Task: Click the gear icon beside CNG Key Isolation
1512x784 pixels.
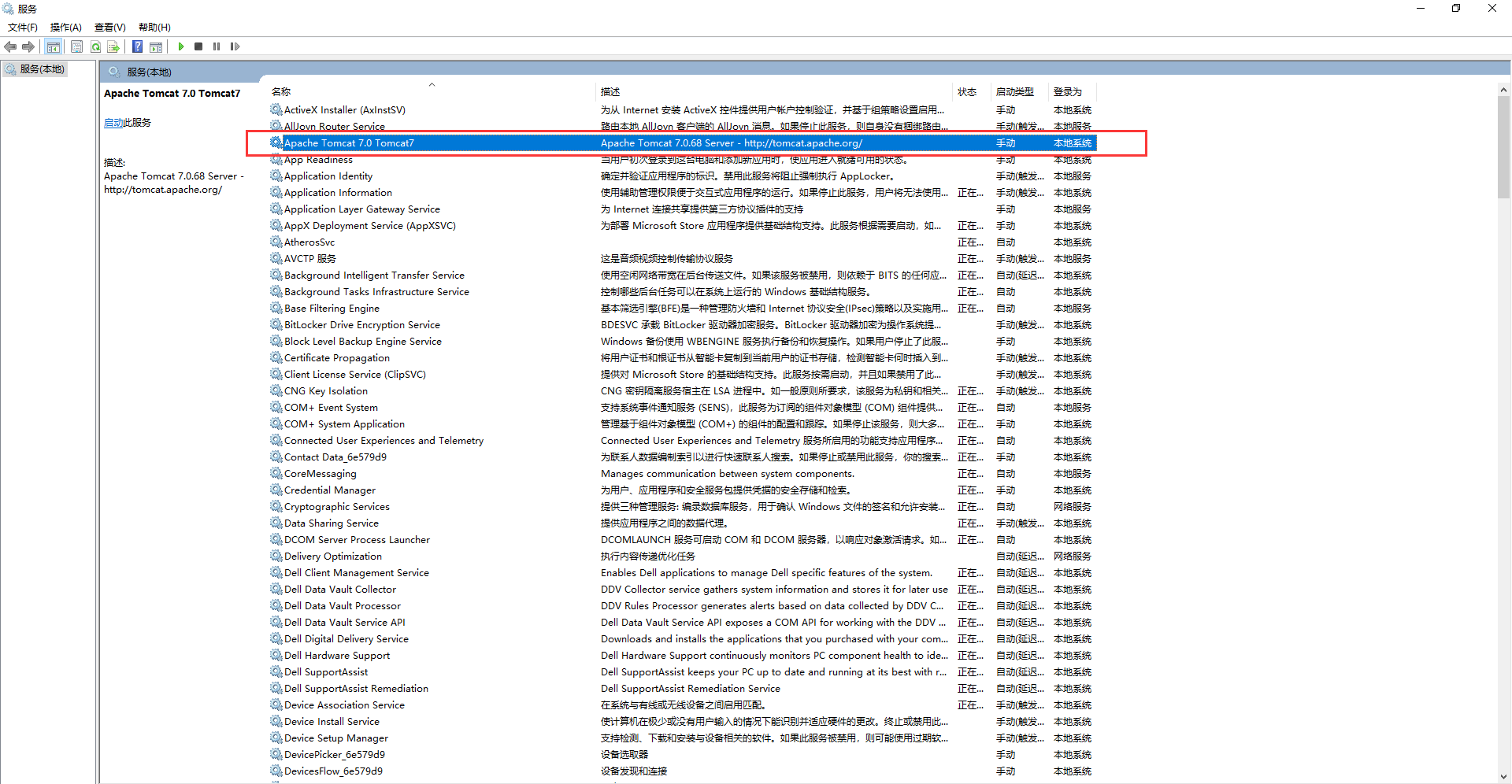Action: 276,390
